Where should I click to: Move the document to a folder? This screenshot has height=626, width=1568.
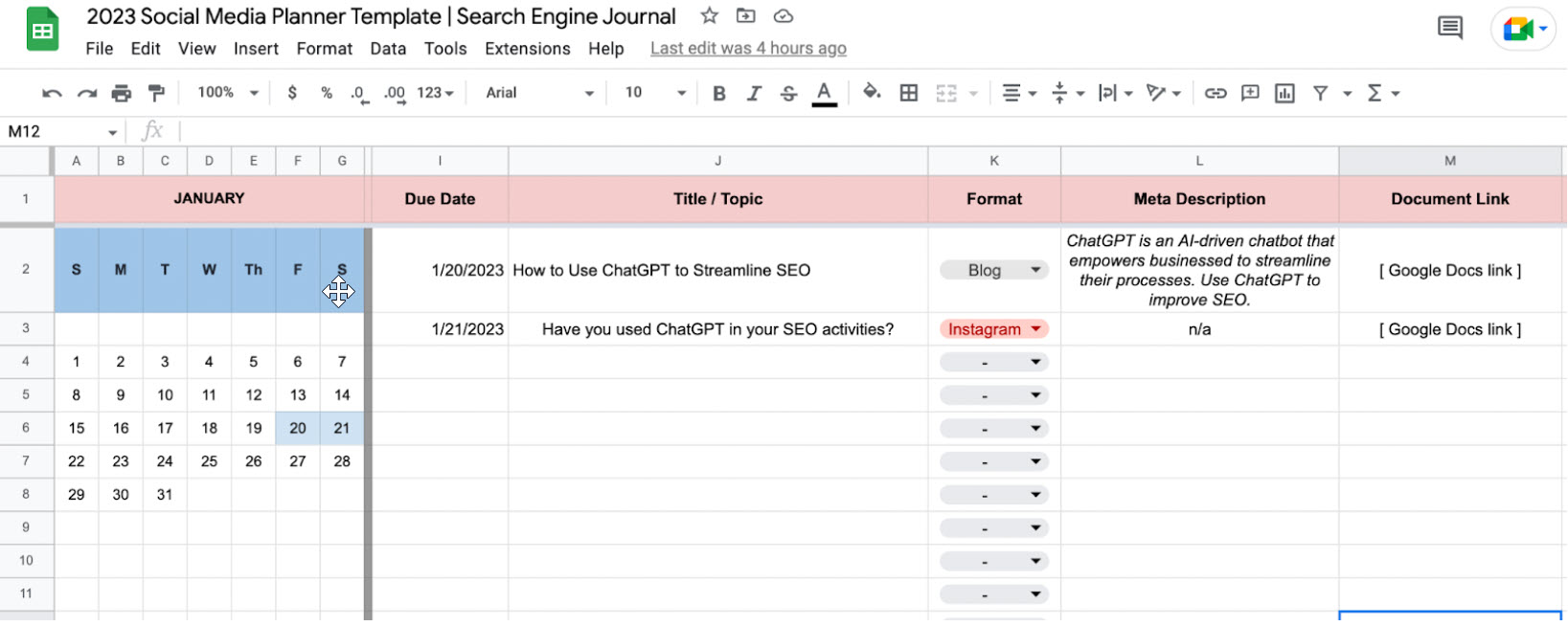click(x=745, y=15)
